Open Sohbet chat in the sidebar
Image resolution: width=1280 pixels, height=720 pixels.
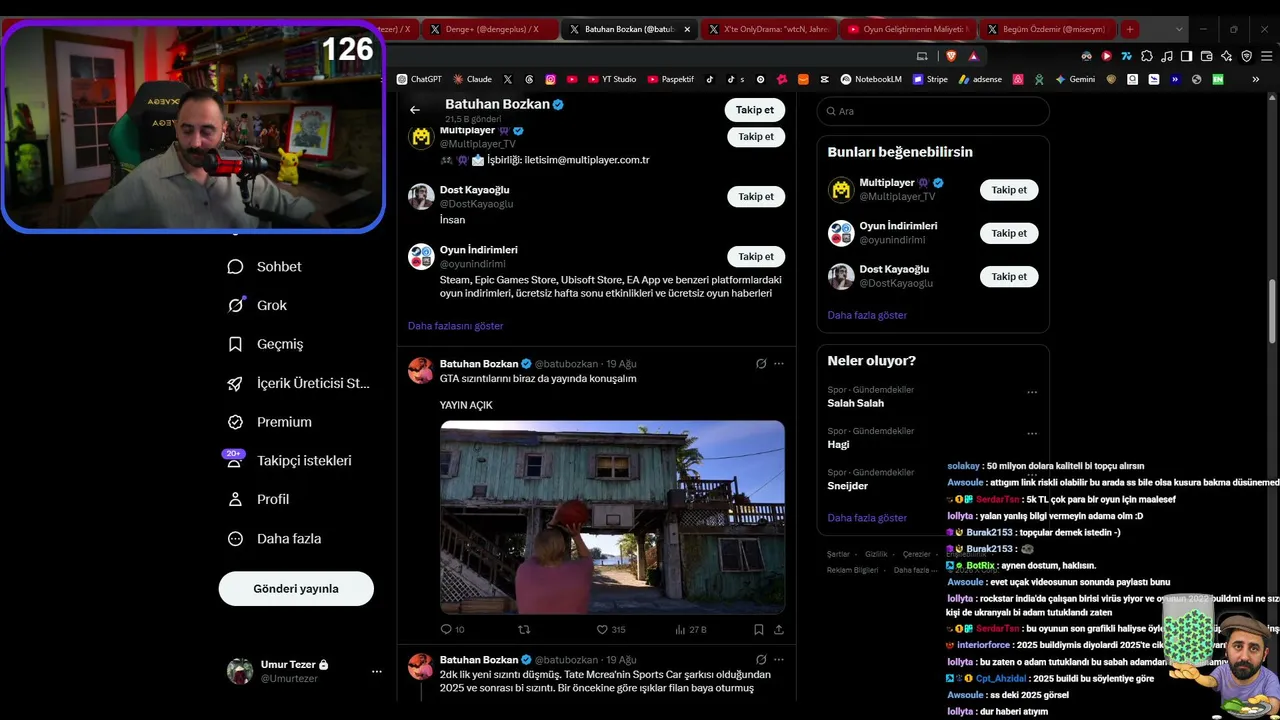point(265,267)
